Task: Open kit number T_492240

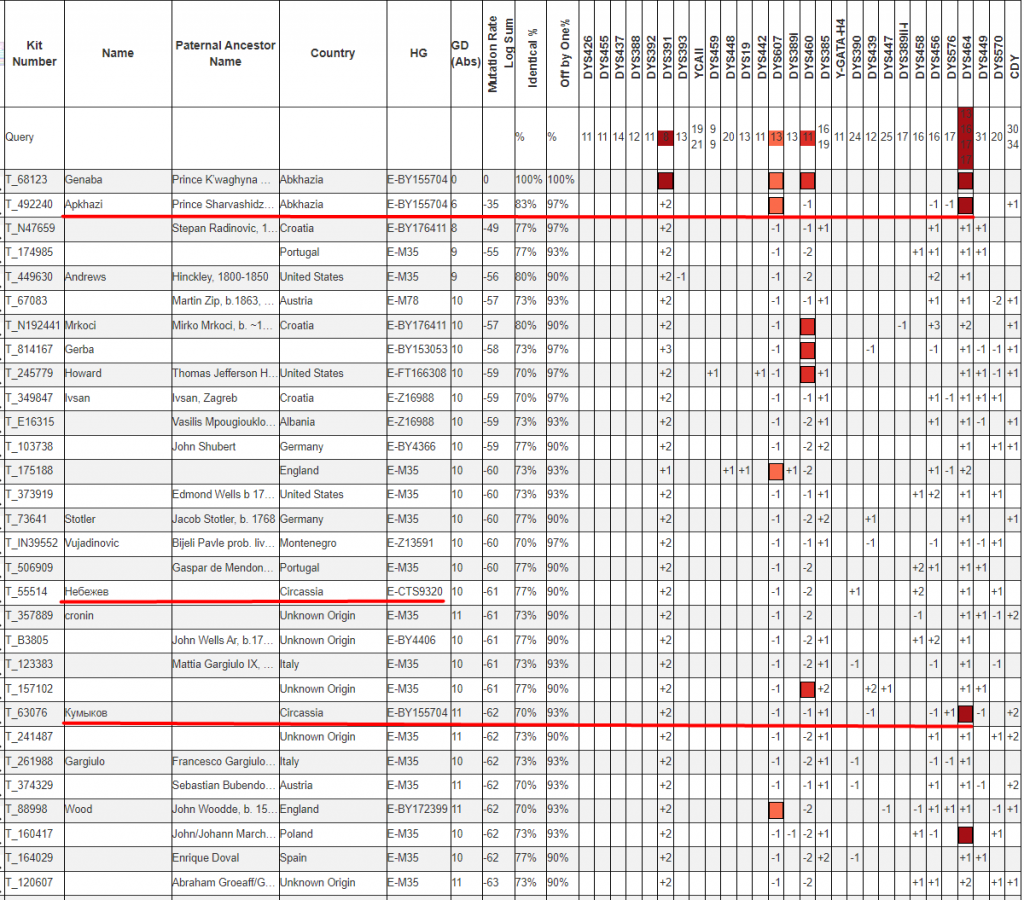Action: (29, 205)
